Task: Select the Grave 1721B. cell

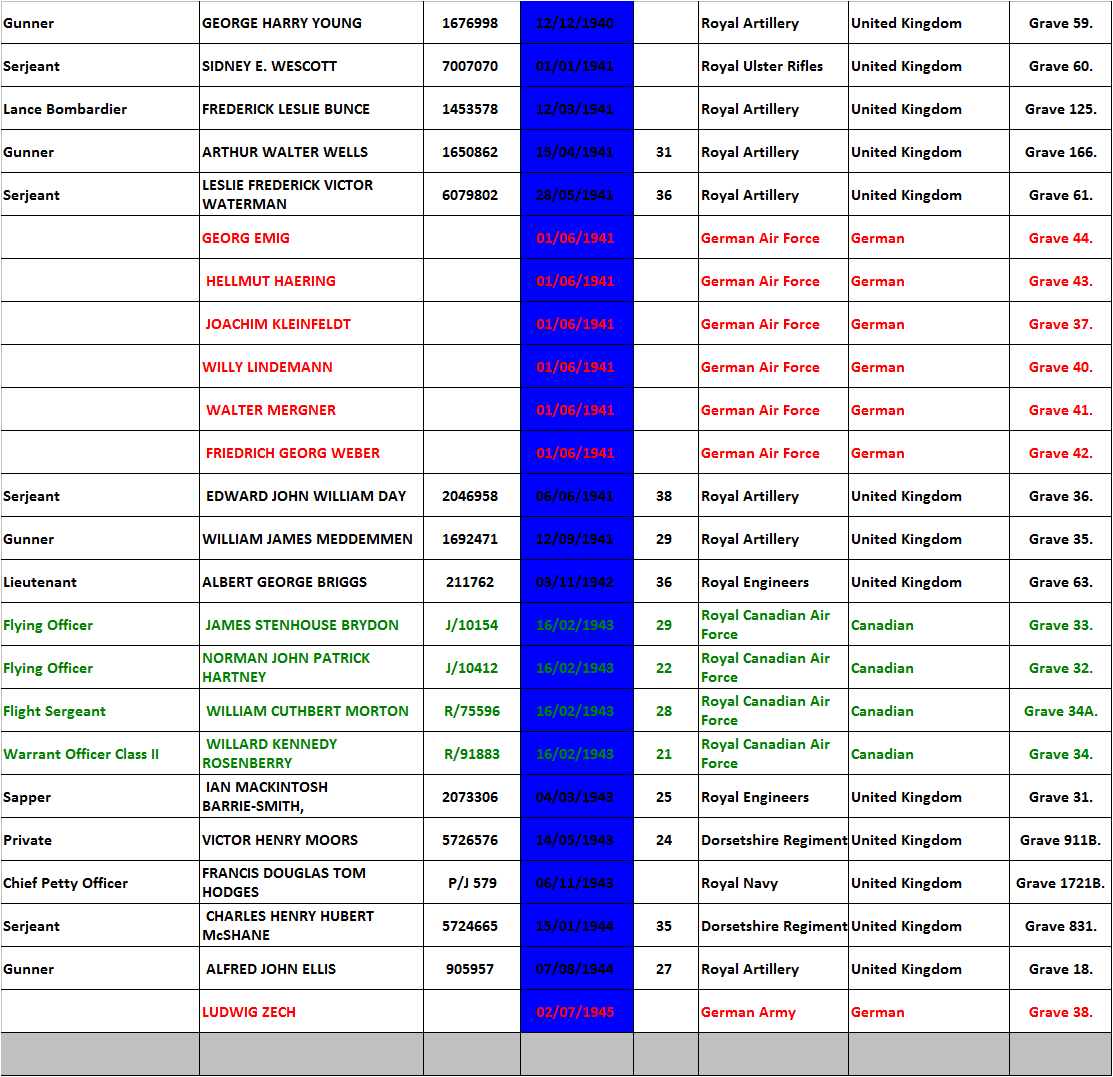Action: point(1060,883)
